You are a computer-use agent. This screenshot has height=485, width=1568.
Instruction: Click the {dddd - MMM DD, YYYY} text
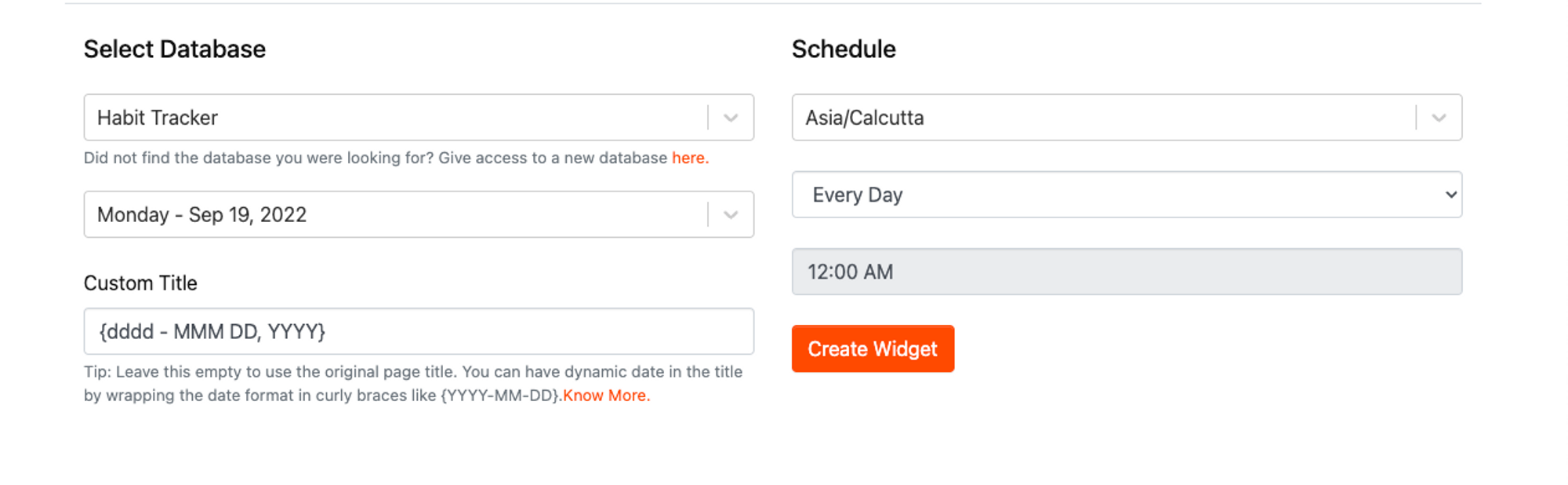pos(212,330)
